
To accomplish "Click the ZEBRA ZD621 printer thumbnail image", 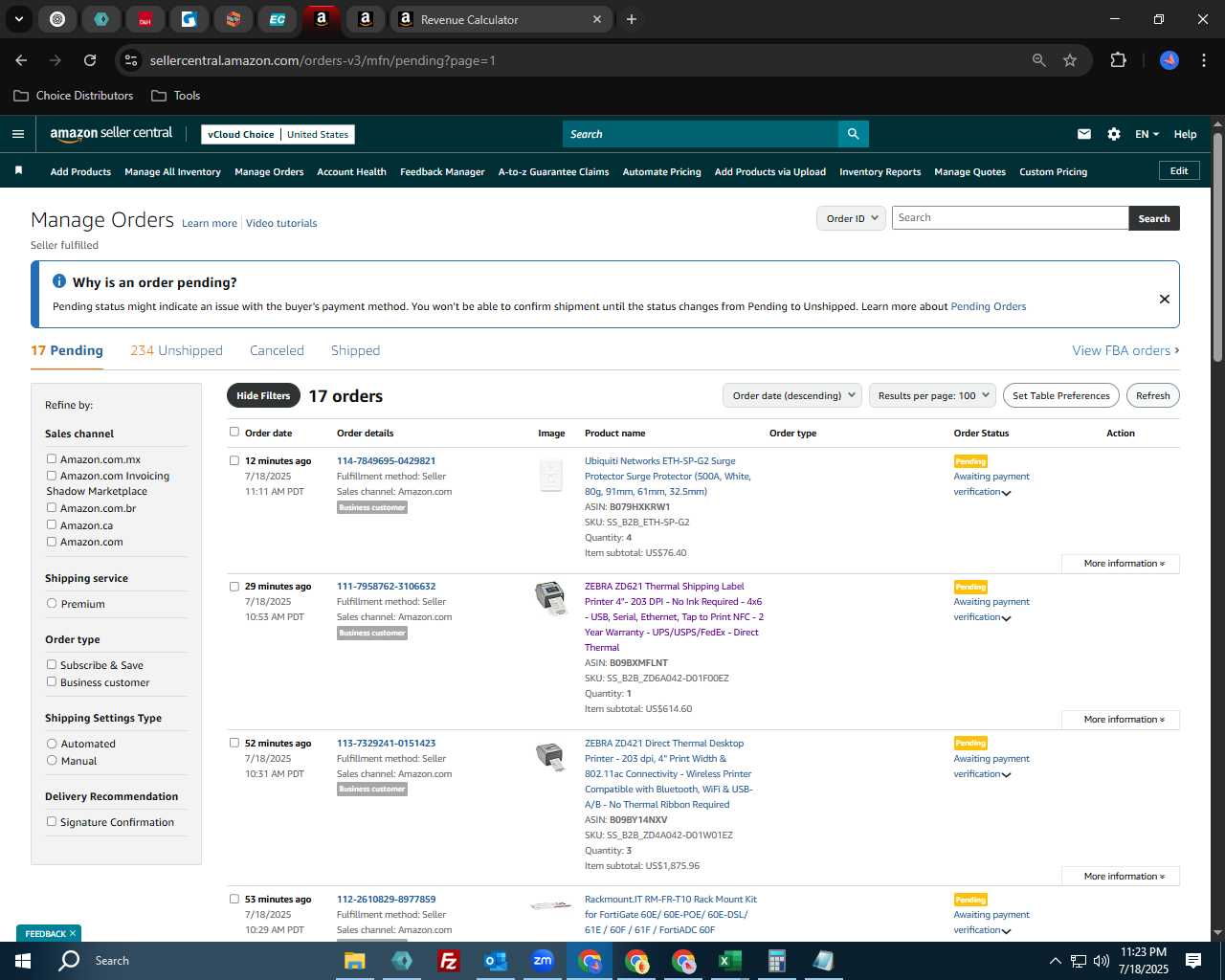I will [x=550, y=597].
